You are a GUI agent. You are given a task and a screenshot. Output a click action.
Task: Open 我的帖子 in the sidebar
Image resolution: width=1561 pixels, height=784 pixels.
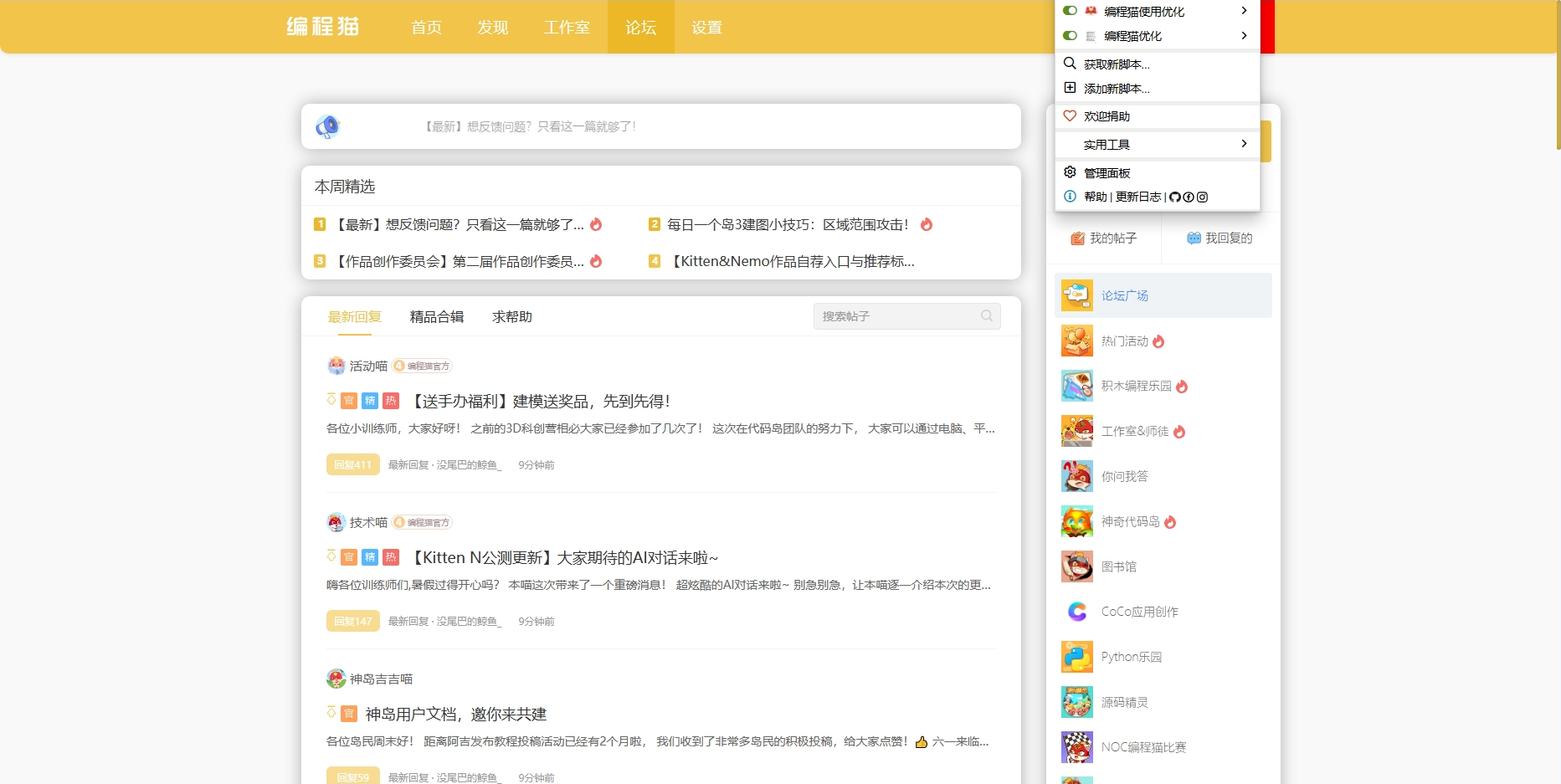pos(1104,238)
